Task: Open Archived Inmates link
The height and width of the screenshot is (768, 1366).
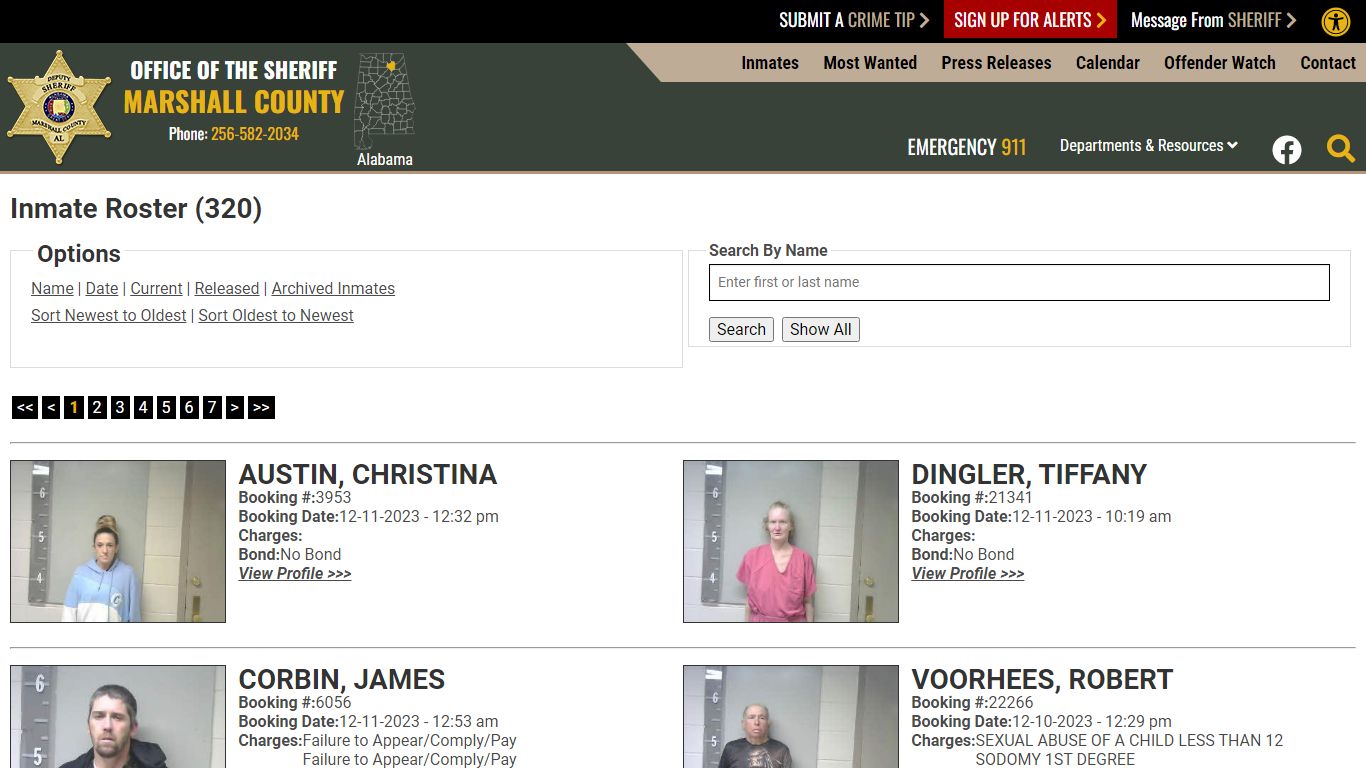Action: coord(333,288)
